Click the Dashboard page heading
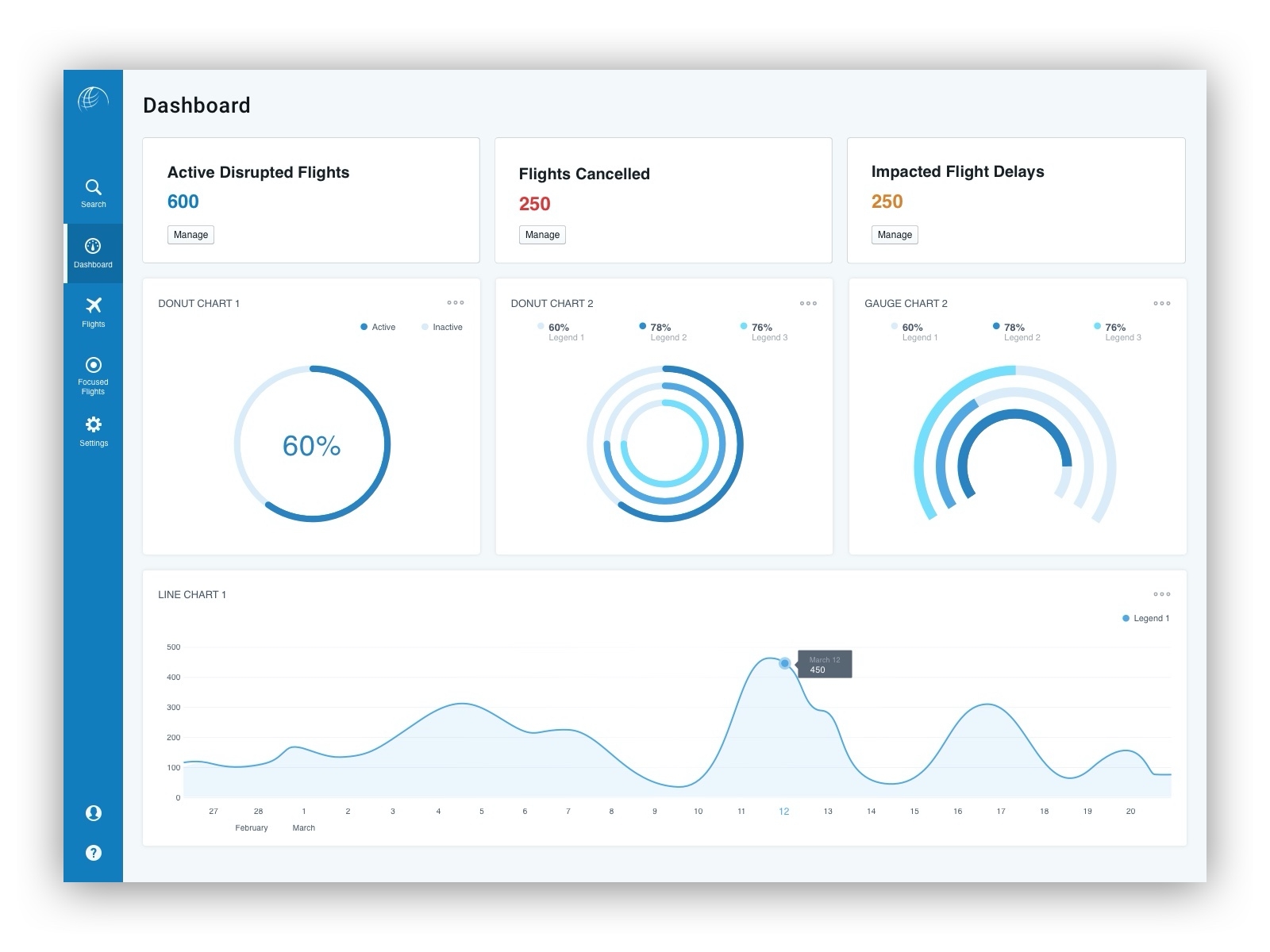Viewport: 1270px width, 952px height. [x=197, y=106]
